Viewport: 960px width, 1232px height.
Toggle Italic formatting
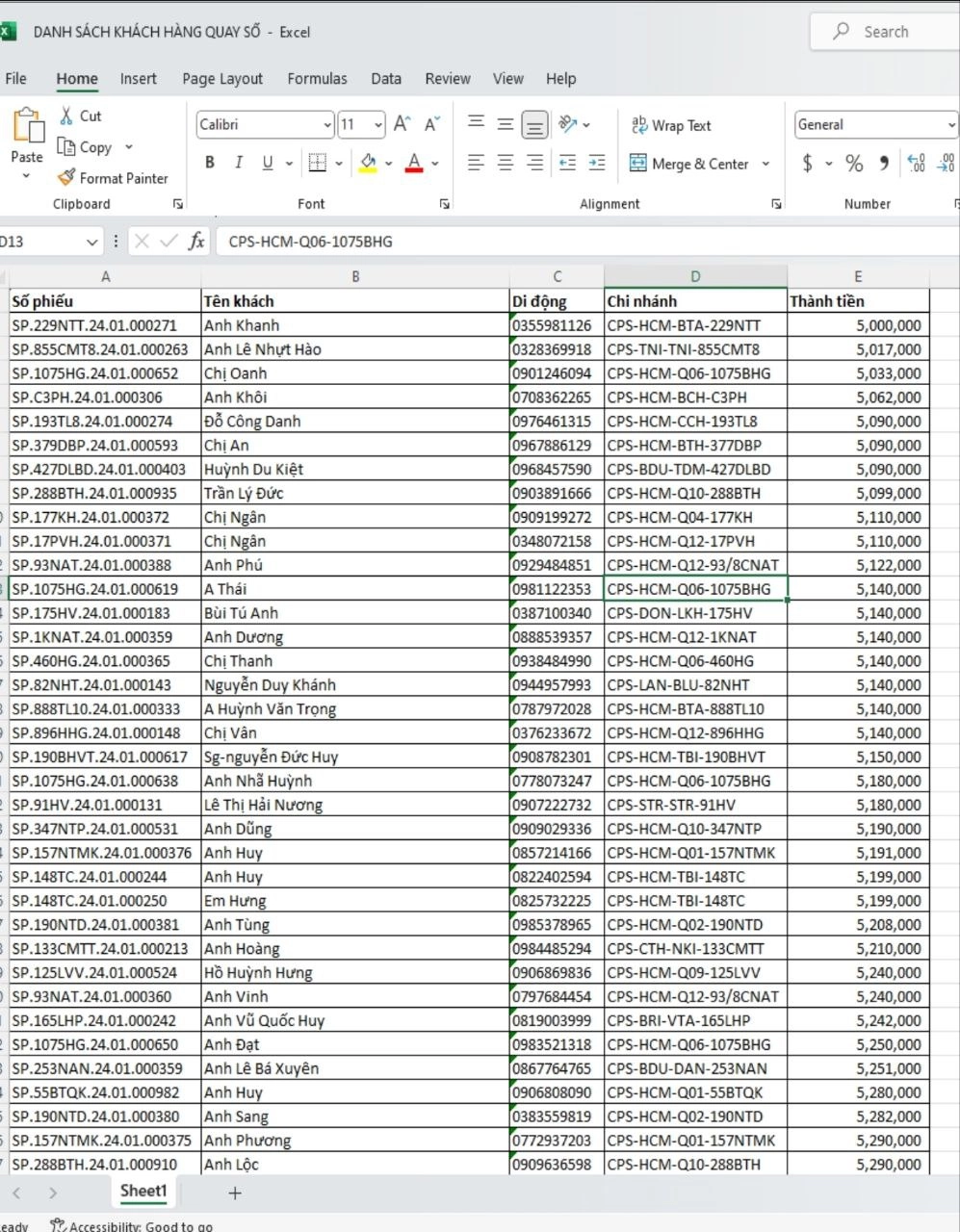click(x=238, y=164)
